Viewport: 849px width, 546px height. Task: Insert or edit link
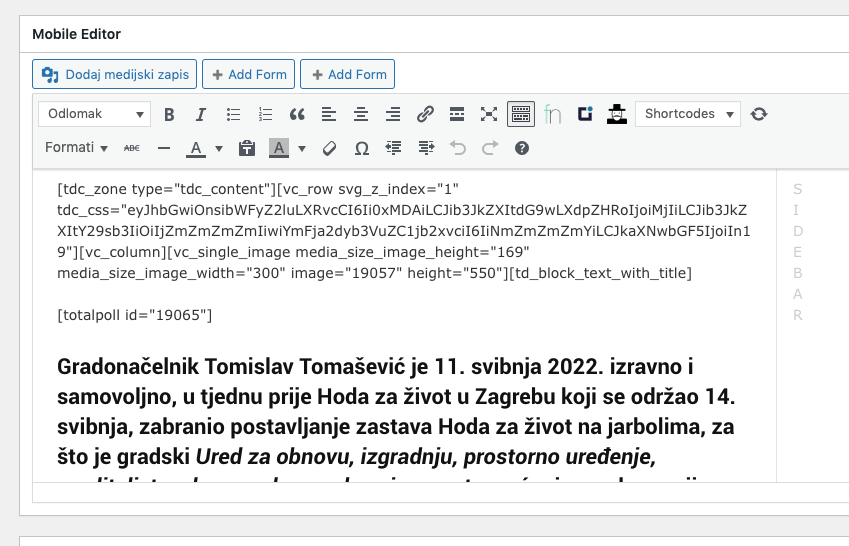click(x=425, y=114)
